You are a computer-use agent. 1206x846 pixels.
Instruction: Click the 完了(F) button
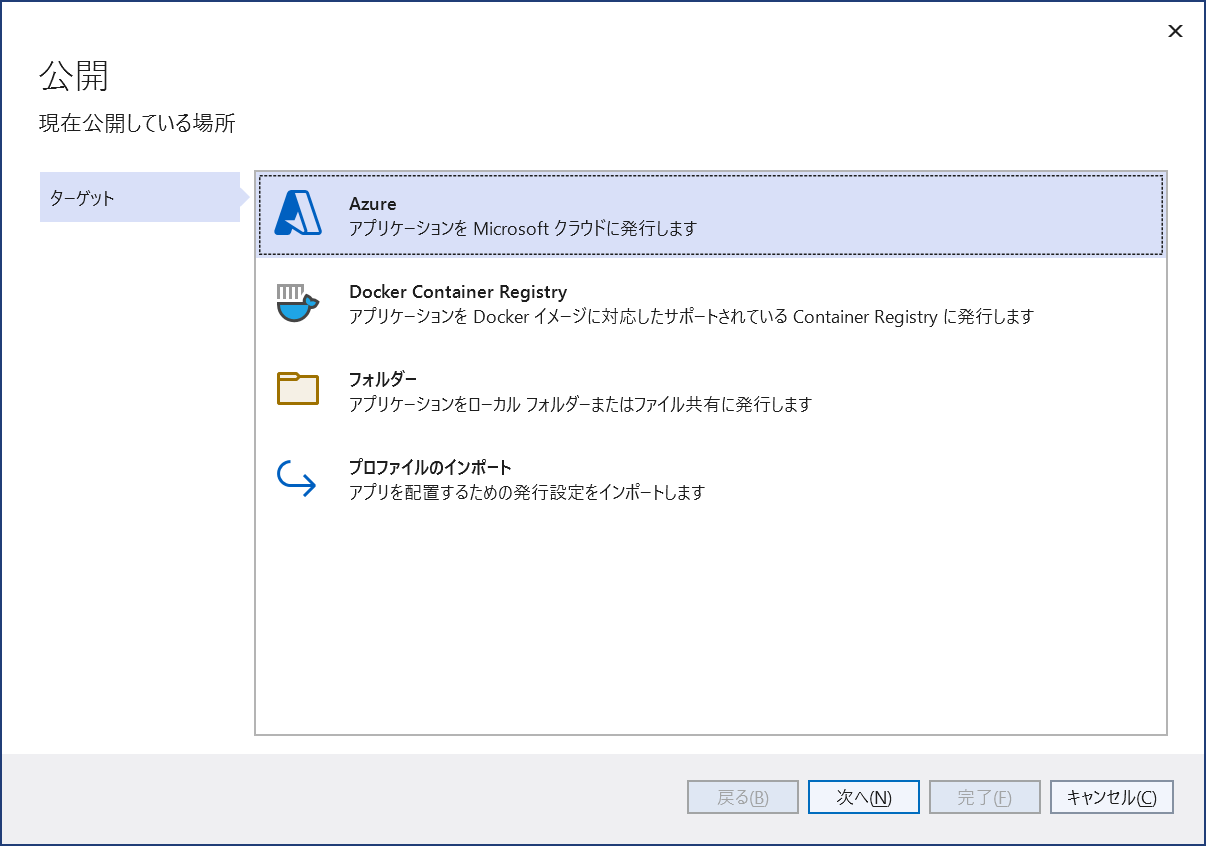[x=984, y=797]
